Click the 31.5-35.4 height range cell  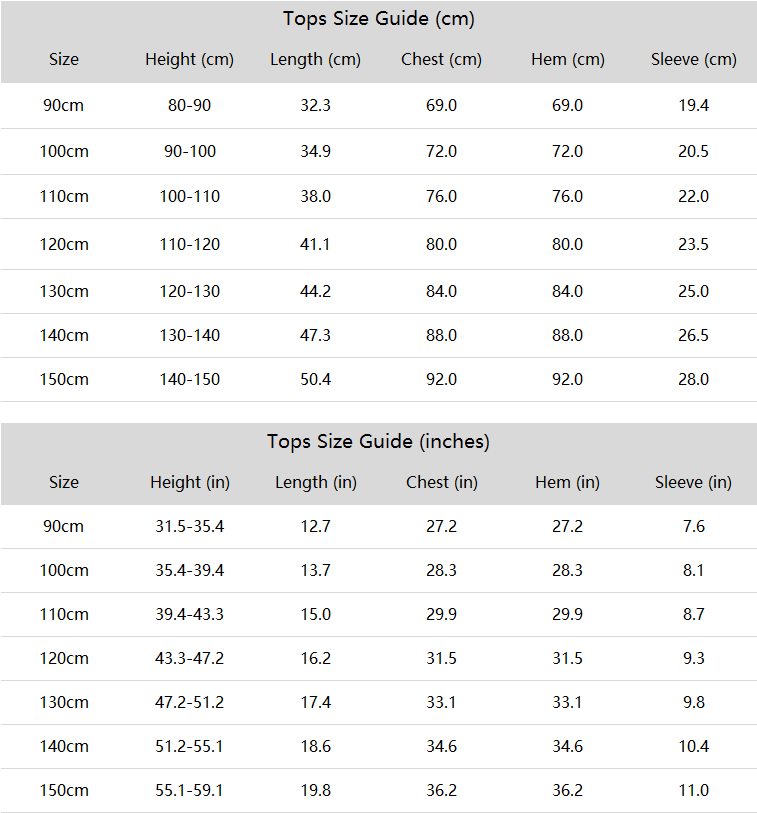pyautogui.click(x=190, y=527)
